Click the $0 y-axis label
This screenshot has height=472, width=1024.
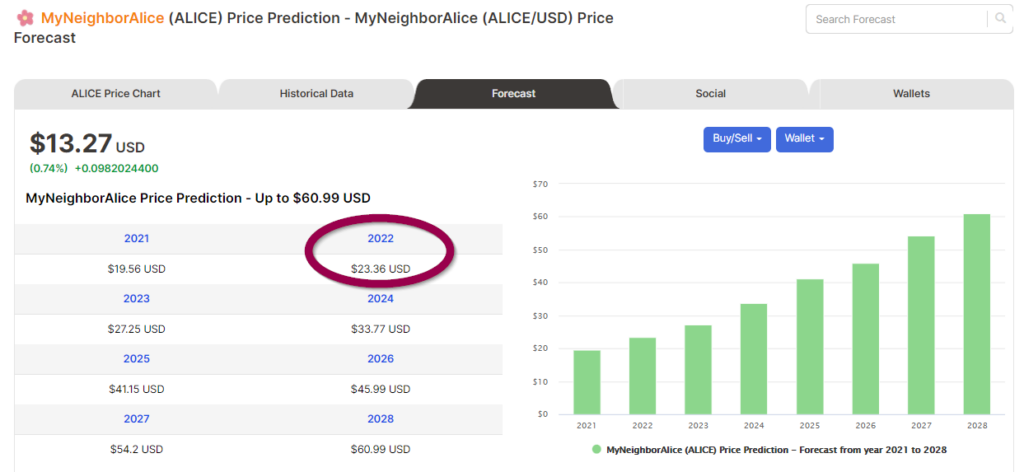point(543,414)
